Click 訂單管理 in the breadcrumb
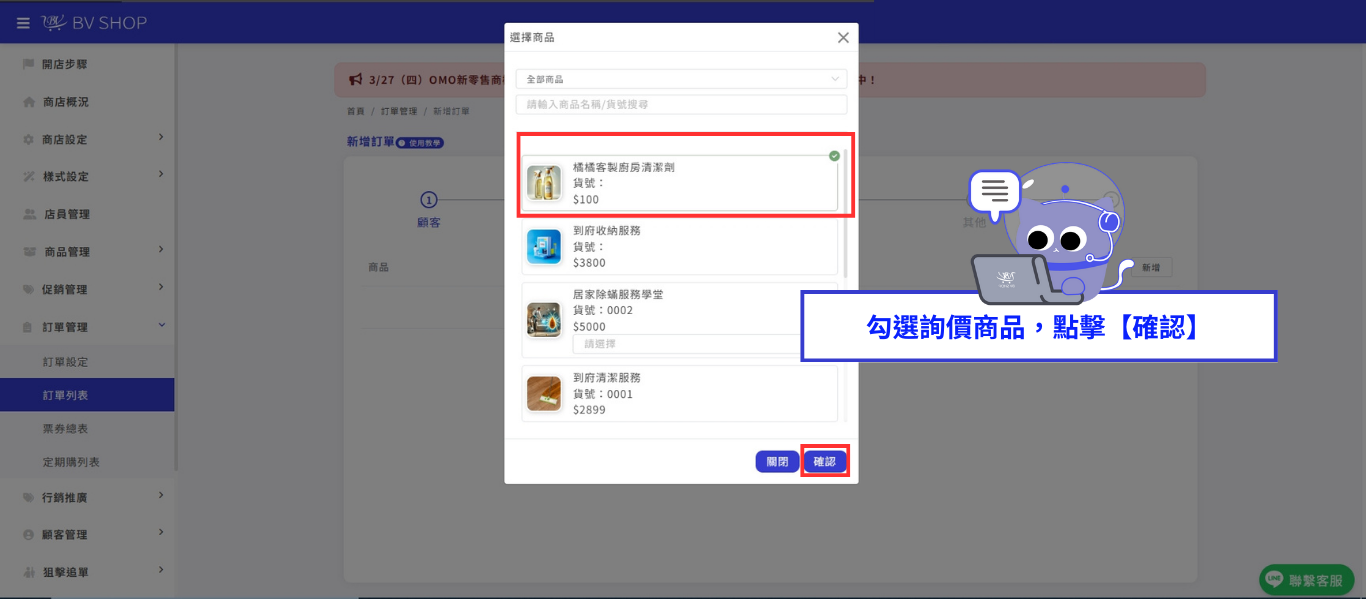The width and height of the screenshot is (1366, 600). 399,111
